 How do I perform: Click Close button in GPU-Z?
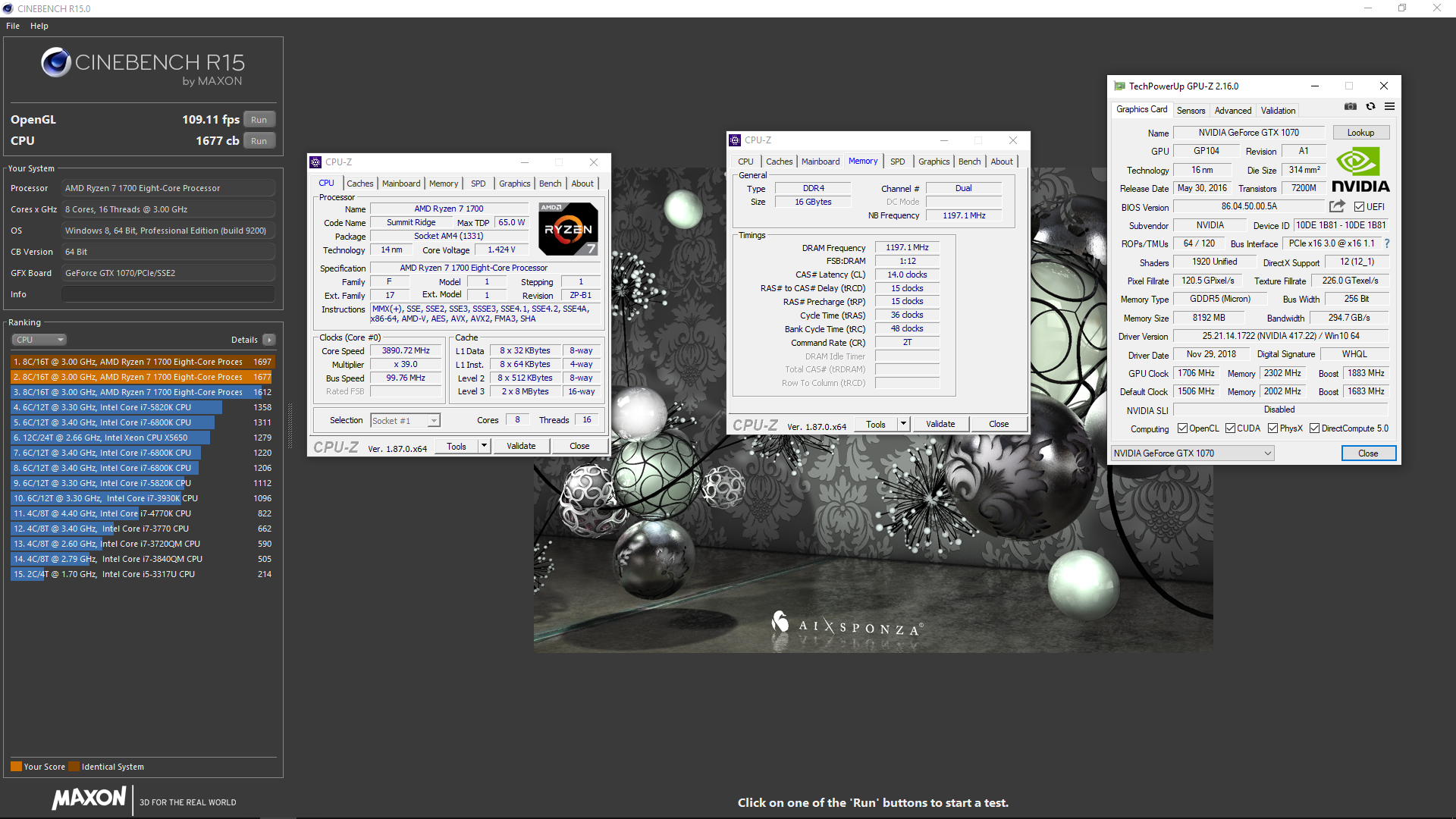point(1368,453)
